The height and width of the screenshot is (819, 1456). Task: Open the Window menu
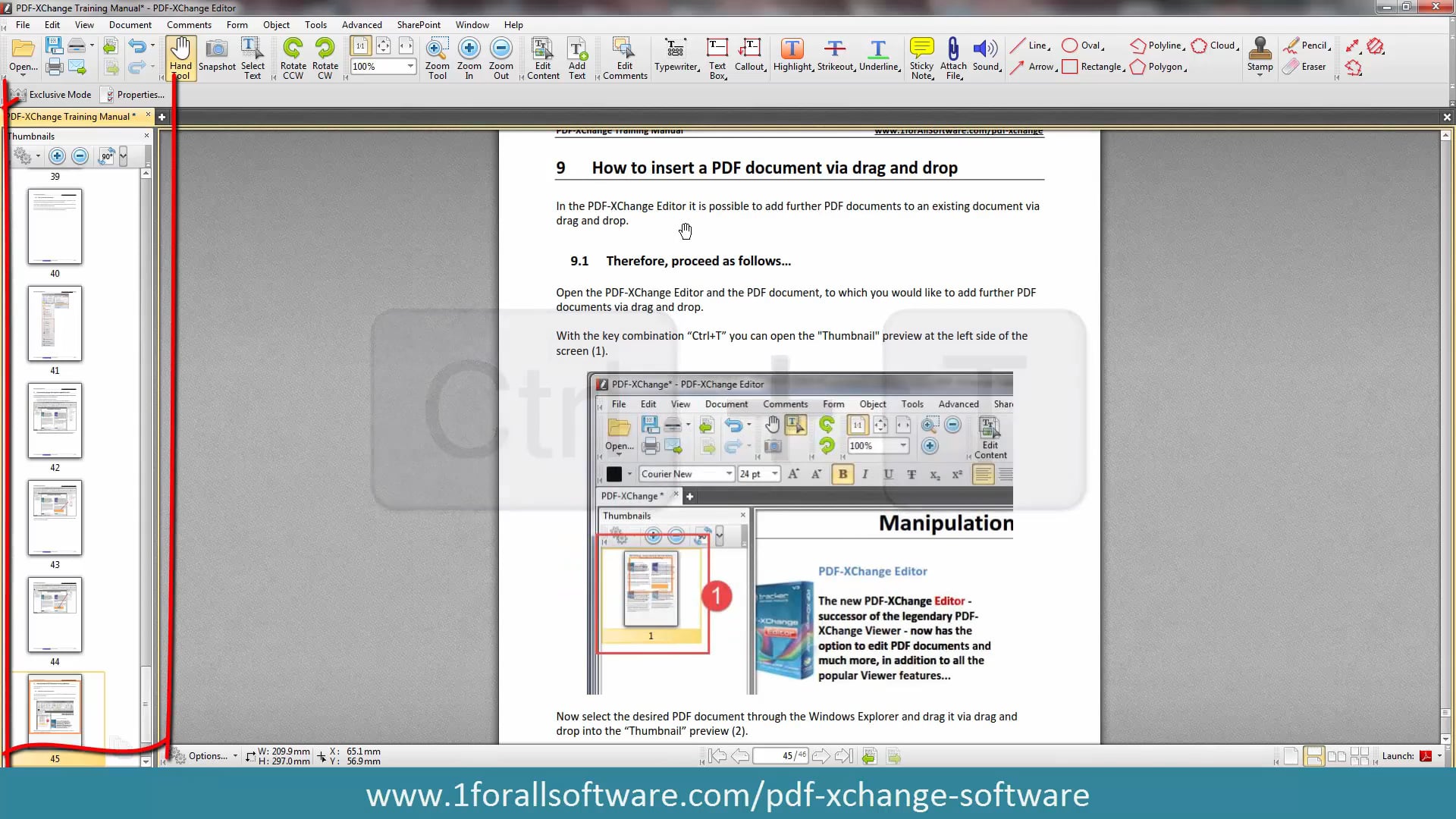[x=471, y=24]
